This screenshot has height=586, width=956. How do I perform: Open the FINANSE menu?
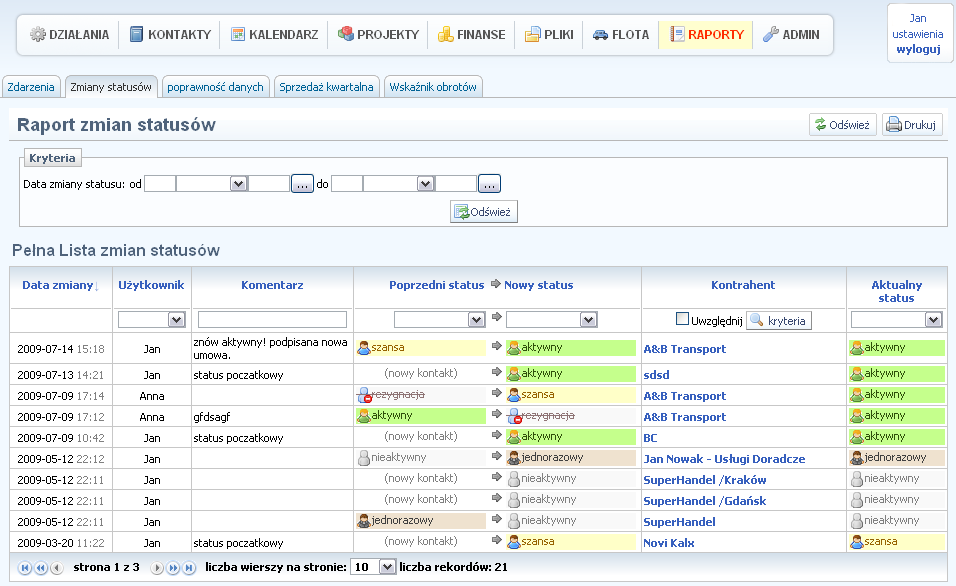pyautogui.click(x=471, y=35)
